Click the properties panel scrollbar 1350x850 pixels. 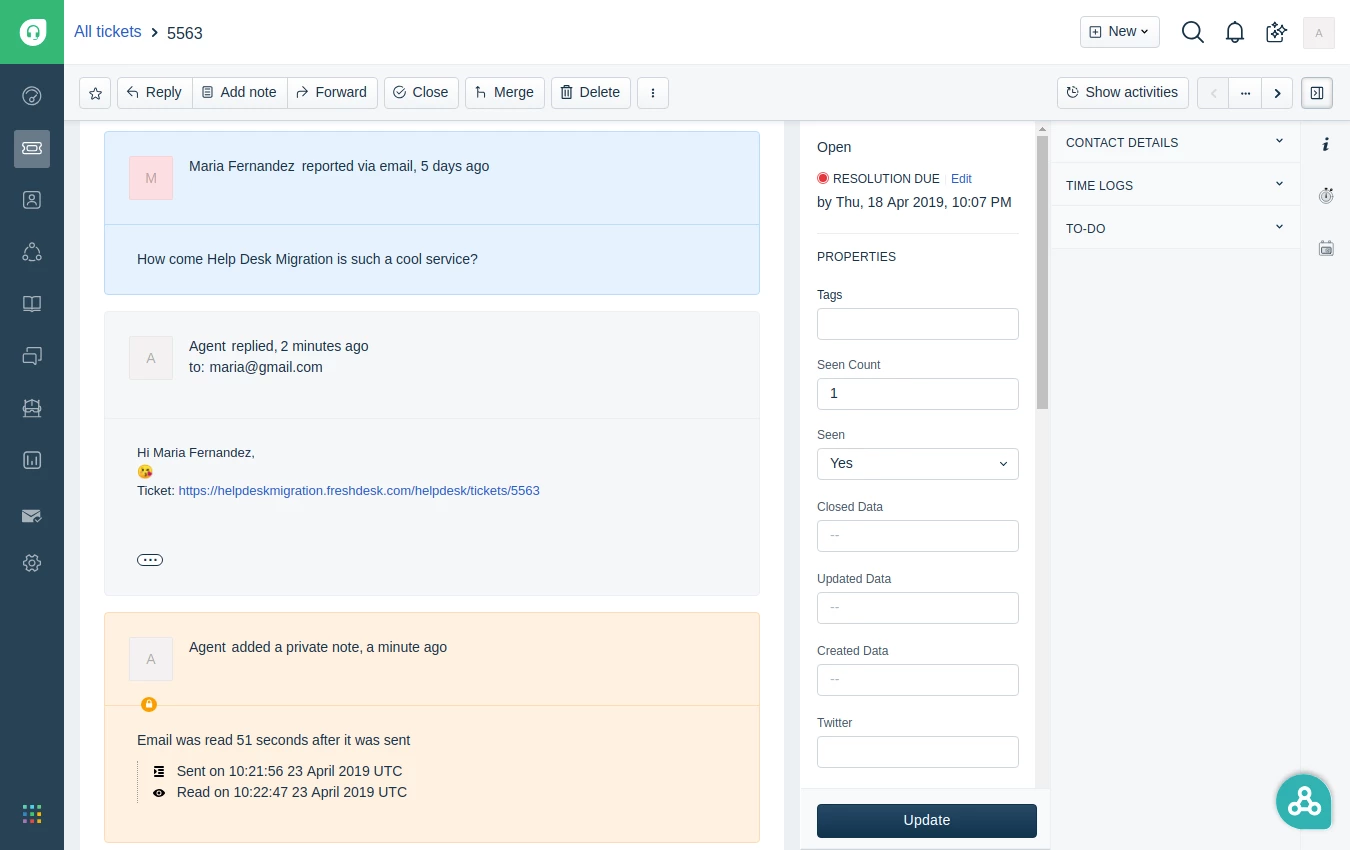[1042, 272]
